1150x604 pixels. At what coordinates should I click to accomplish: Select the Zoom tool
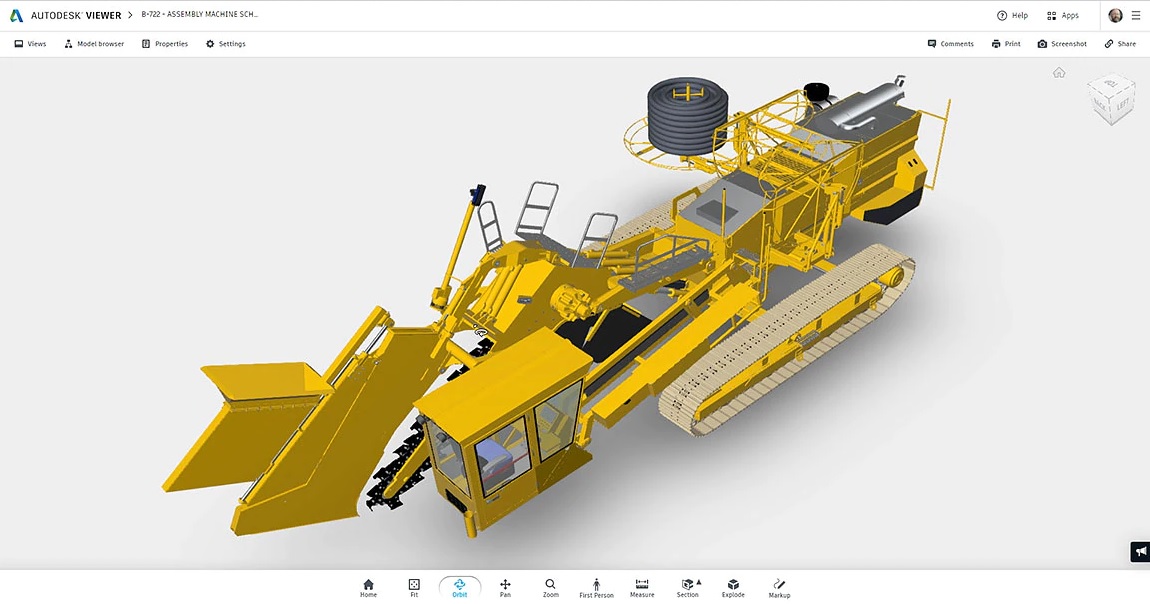551,588
